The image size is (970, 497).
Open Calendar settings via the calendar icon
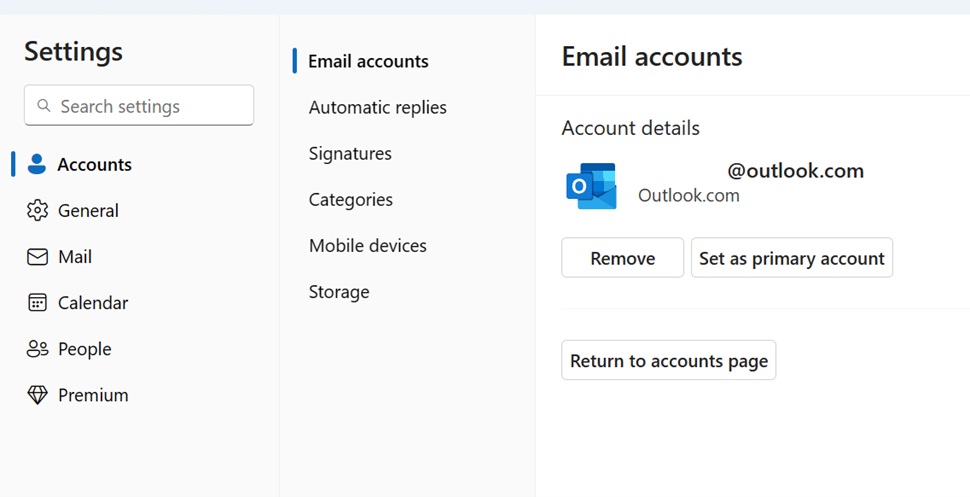click(x=37, y=303)
